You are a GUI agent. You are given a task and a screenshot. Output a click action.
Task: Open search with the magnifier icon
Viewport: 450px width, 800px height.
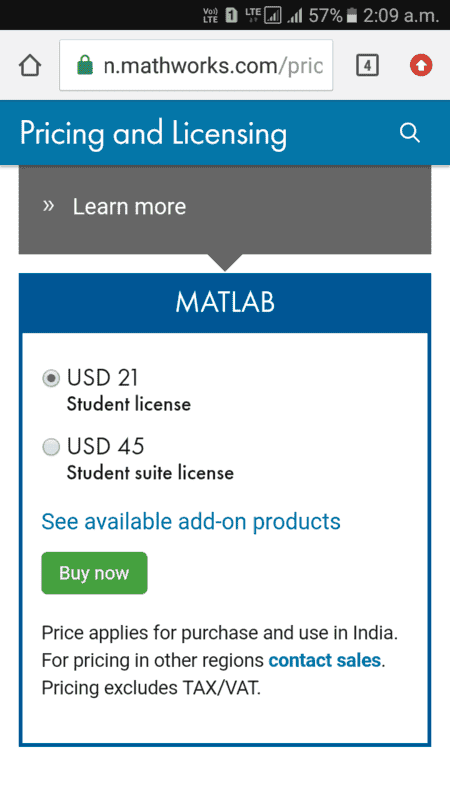coord(410,133)
